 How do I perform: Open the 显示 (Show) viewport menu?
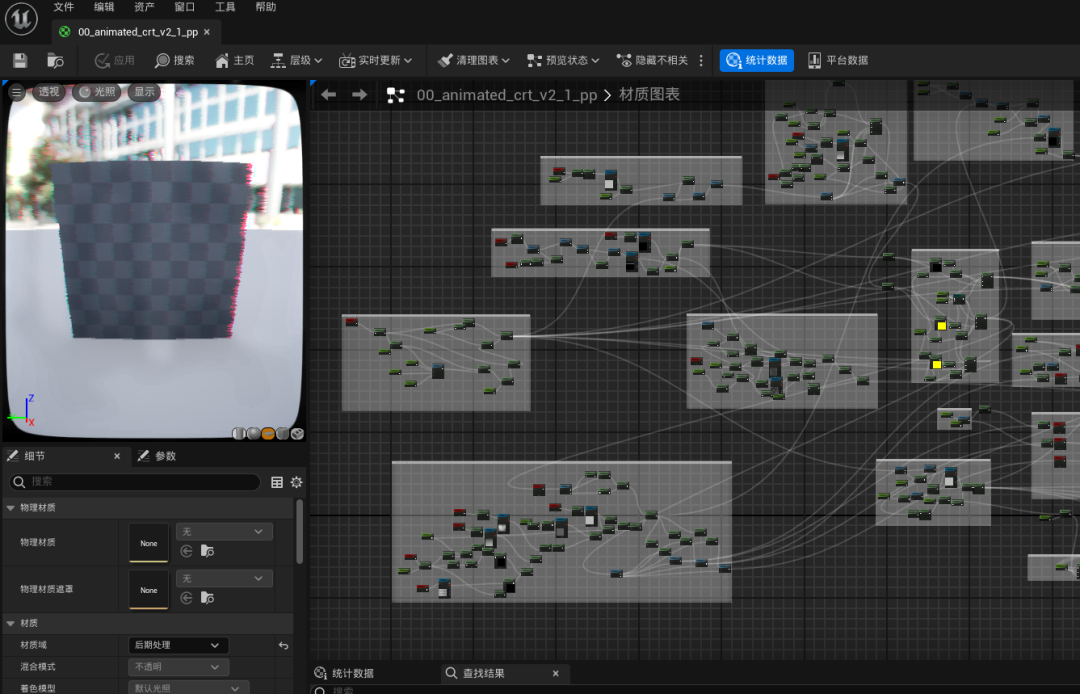(x=144, y=92)
